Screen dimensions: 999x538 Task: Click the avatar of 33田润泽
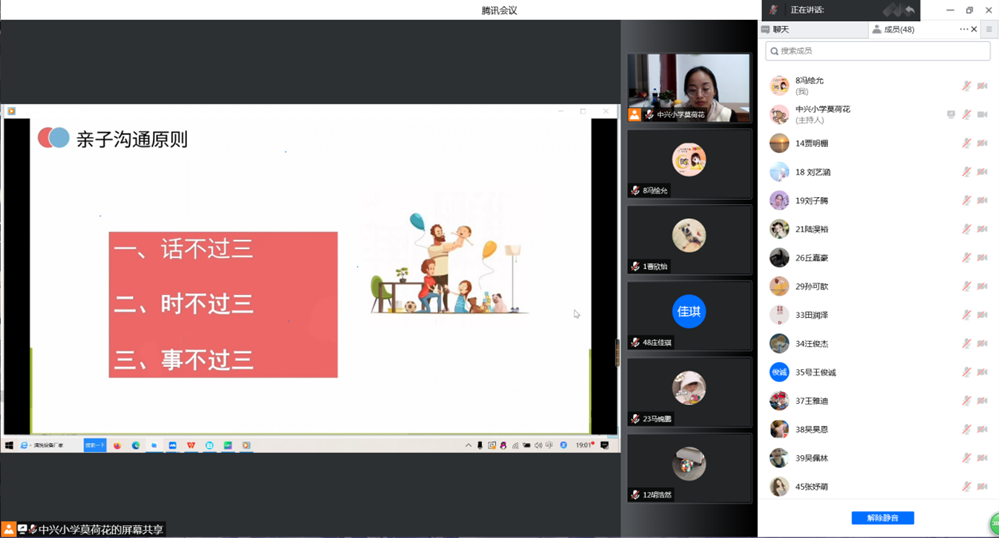click(779, 315)
